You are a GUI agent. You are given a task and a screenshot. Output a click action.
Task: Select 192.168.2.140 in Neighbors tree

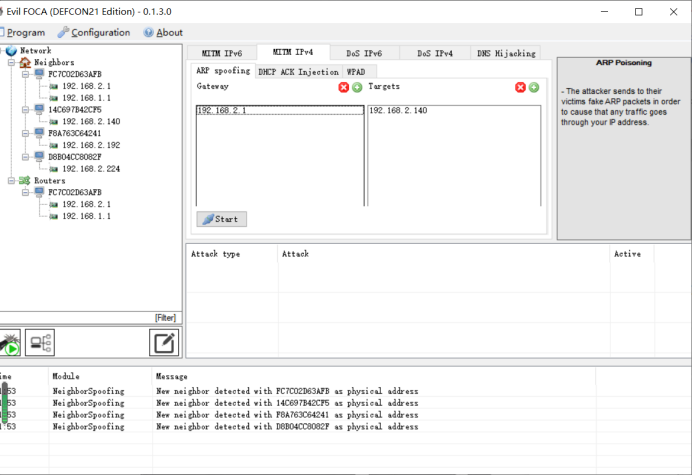pyautogui.click(x=91, y=121)
